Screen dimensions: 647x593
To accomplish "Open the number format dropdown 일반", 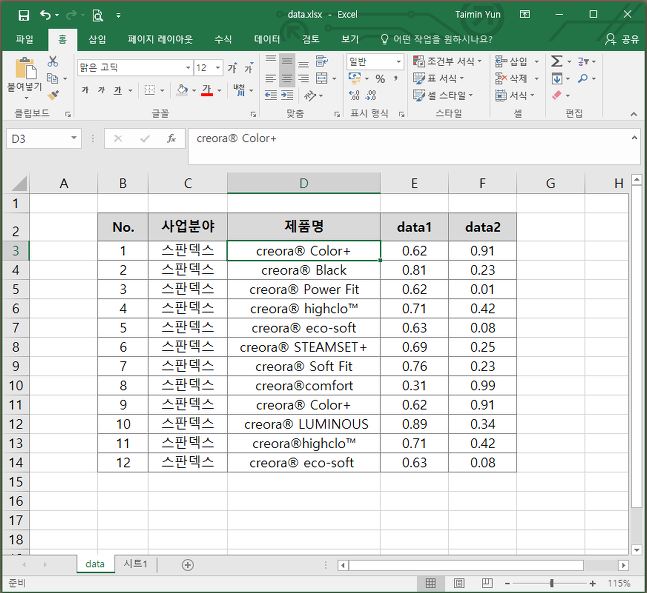I will coord(399,61).
